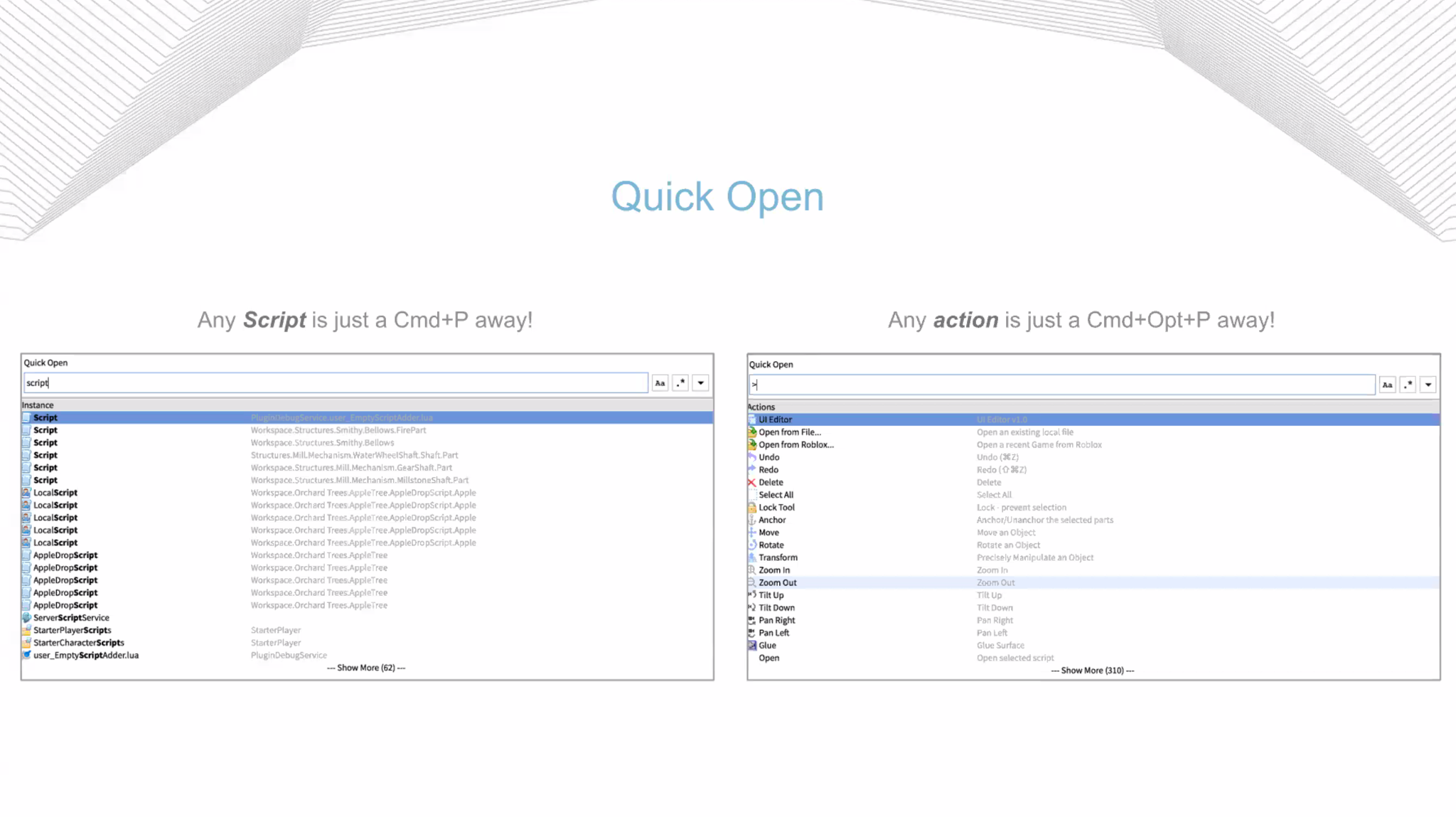Toggle regex matching in actions Quick Open
Viewport: 1456px width, 817px height.
(1408, 385)
